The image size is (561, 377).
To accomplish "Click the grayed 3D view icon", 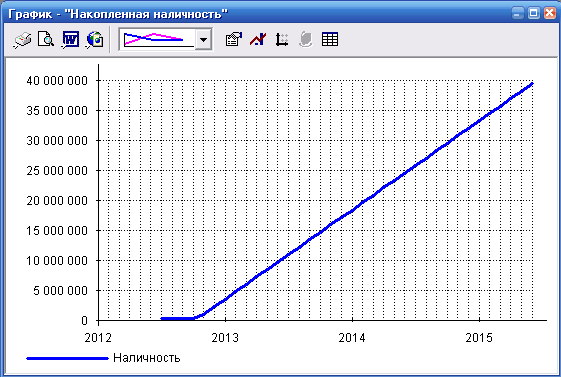I will (x=306, y=39).
